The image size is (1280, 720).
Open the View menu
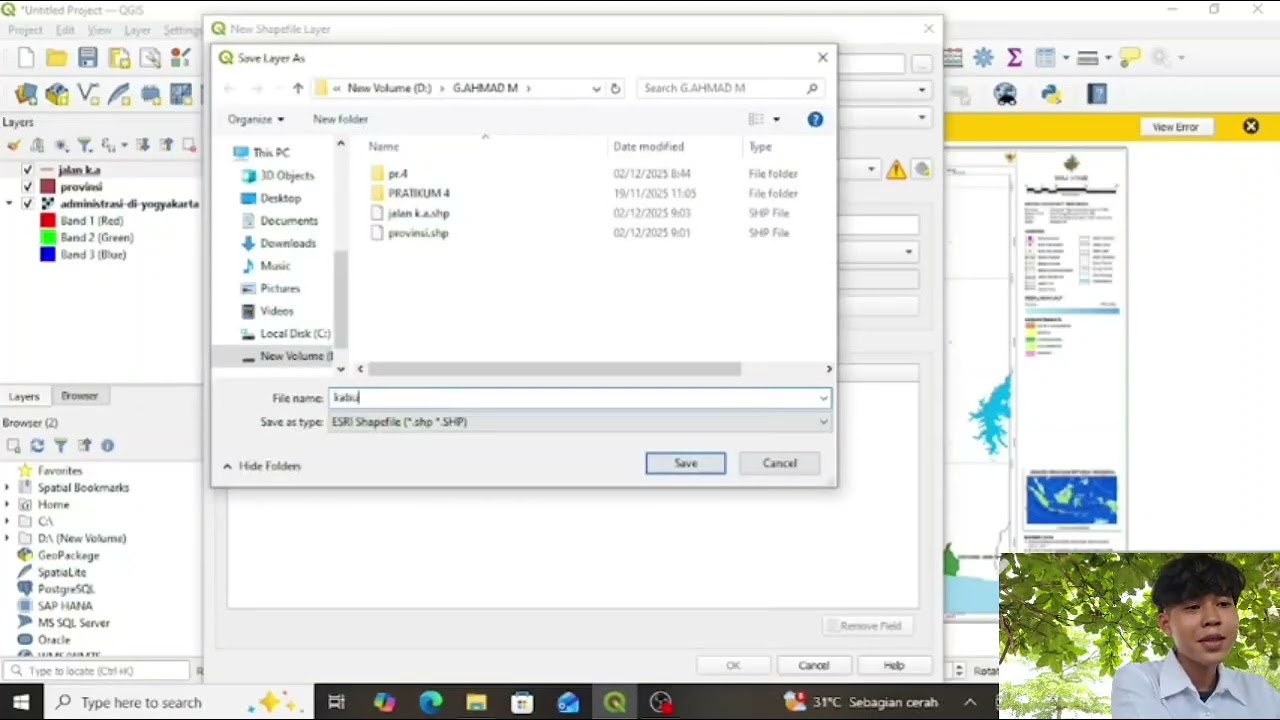point(101,31)
